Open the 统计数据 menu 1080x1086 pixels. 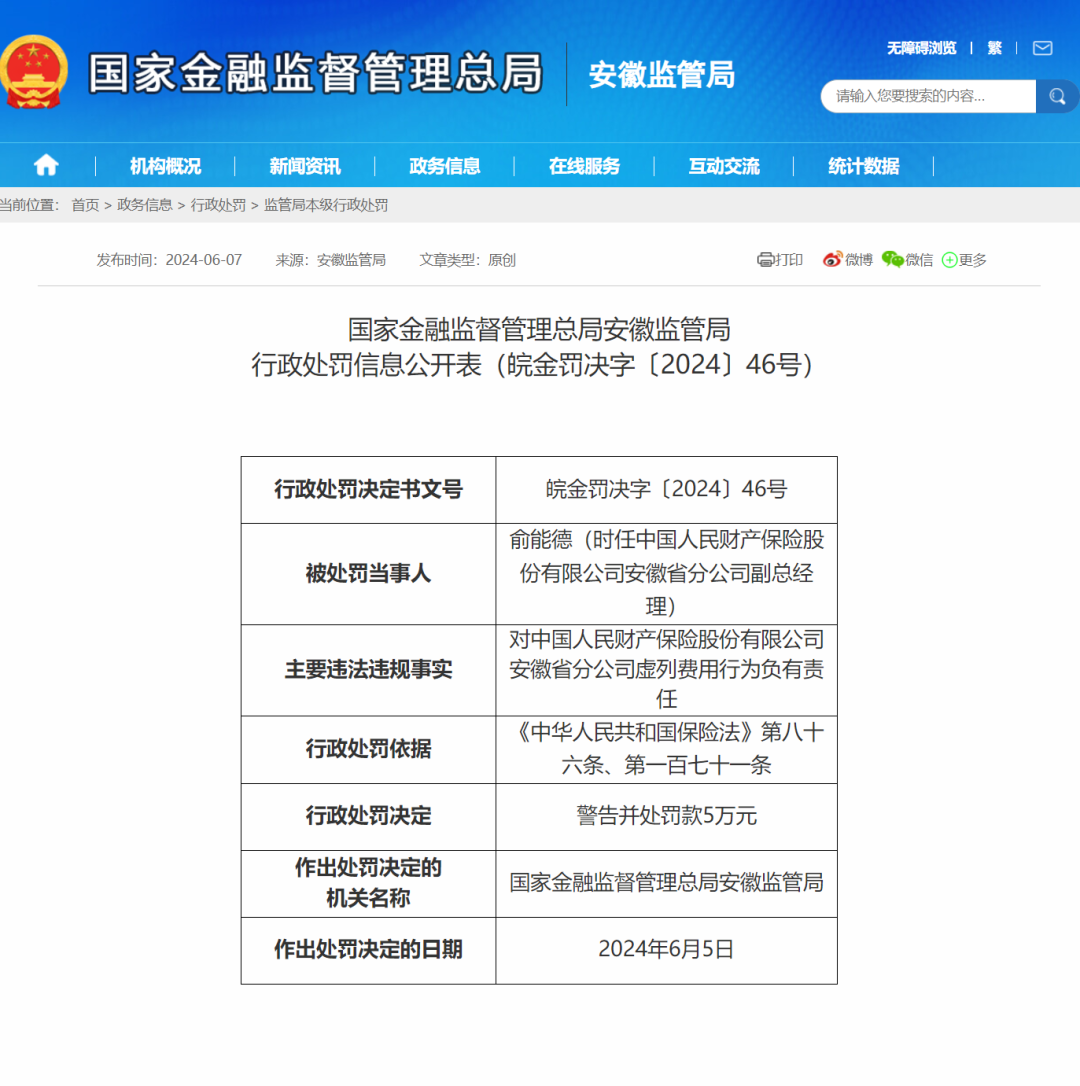point(864,166)
